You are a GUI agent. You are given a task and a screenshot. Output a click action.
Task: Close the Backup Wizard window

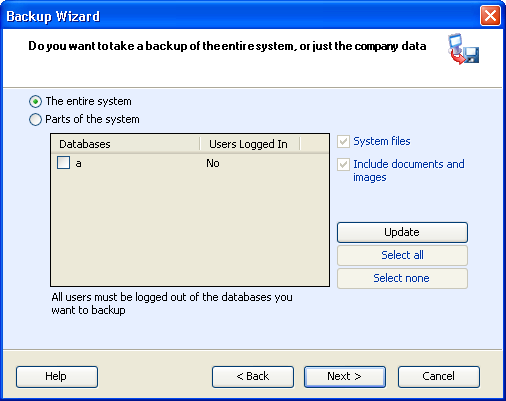coord(490,16)
